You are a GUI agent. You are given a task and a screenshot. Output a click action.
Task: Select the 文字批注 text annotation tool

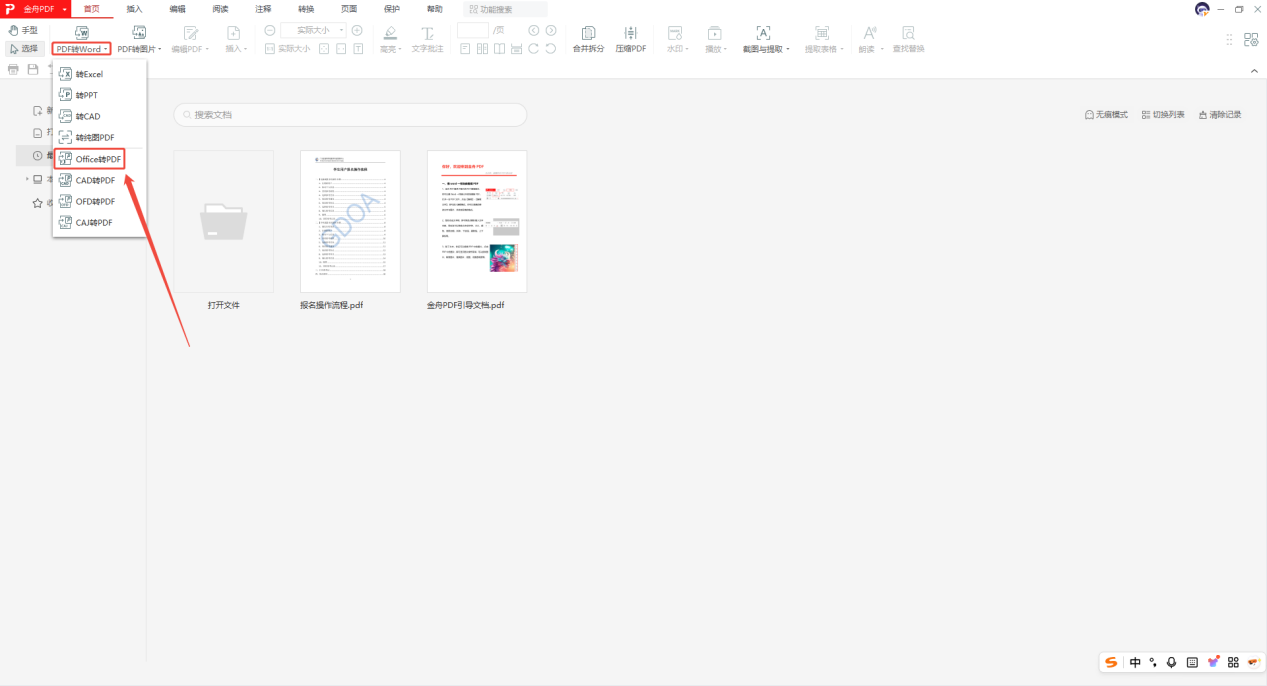(427, 40)
